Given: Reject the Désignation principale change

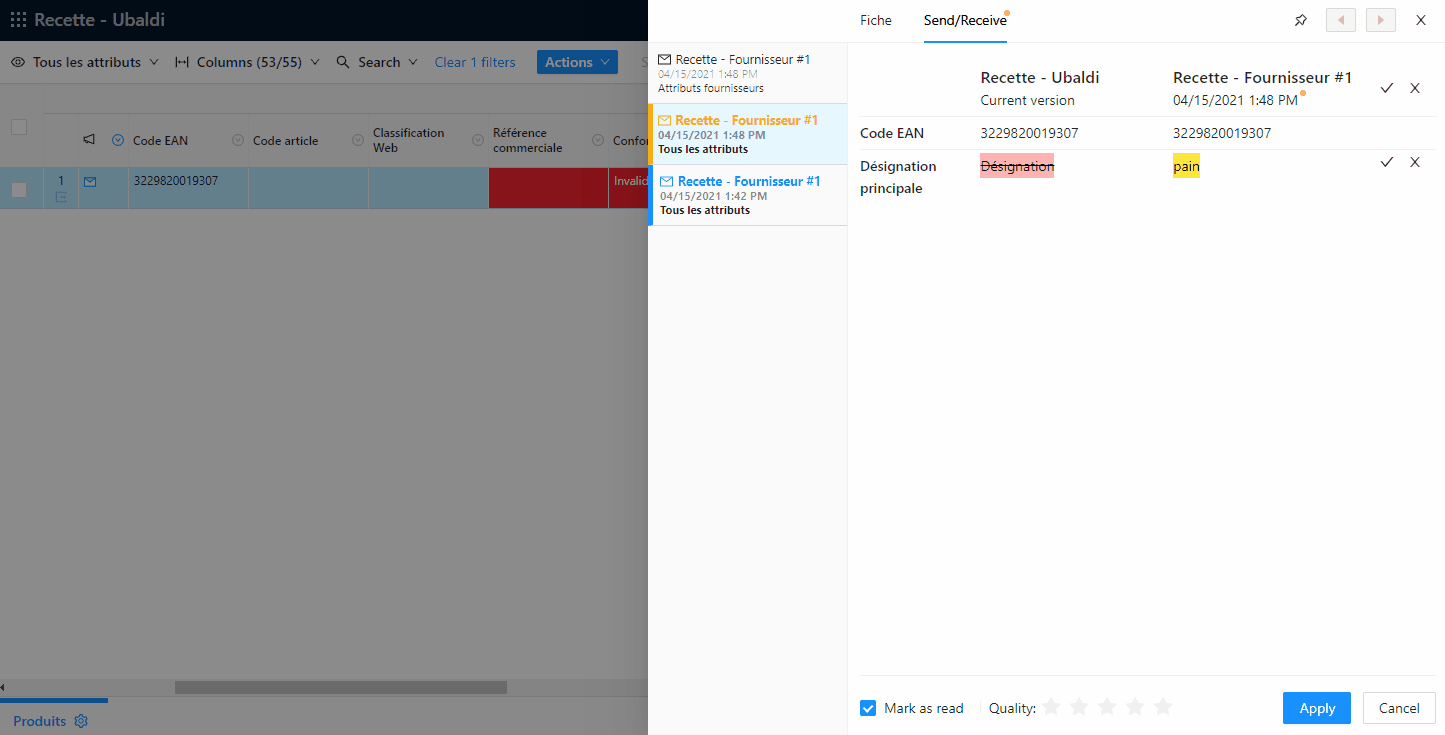Looking at the screenshot, I should coord(1415,162).
